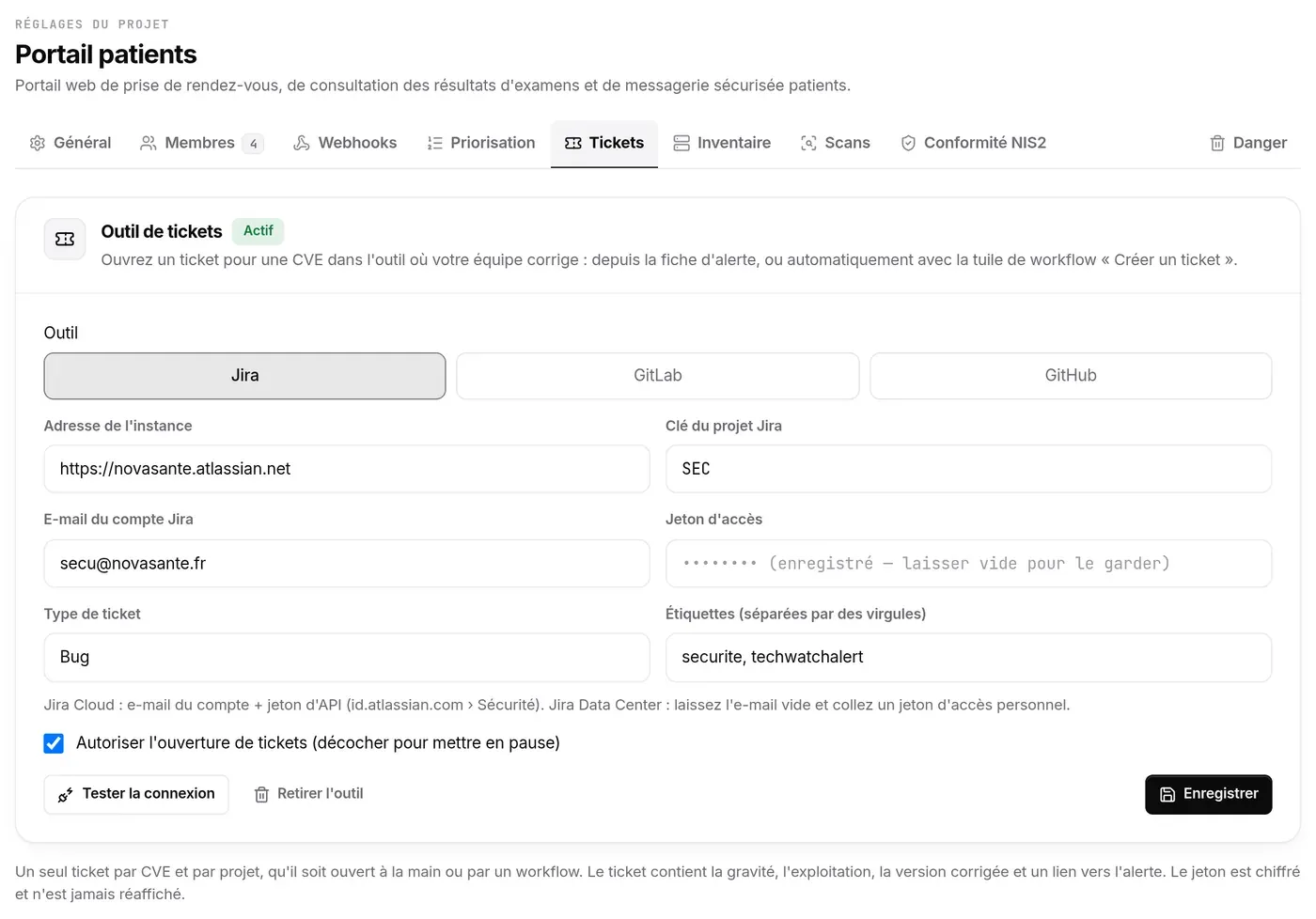Click the ticket icon in the Tickets tab
This screenshot has width=1316, height=919.
pos(573,143)
